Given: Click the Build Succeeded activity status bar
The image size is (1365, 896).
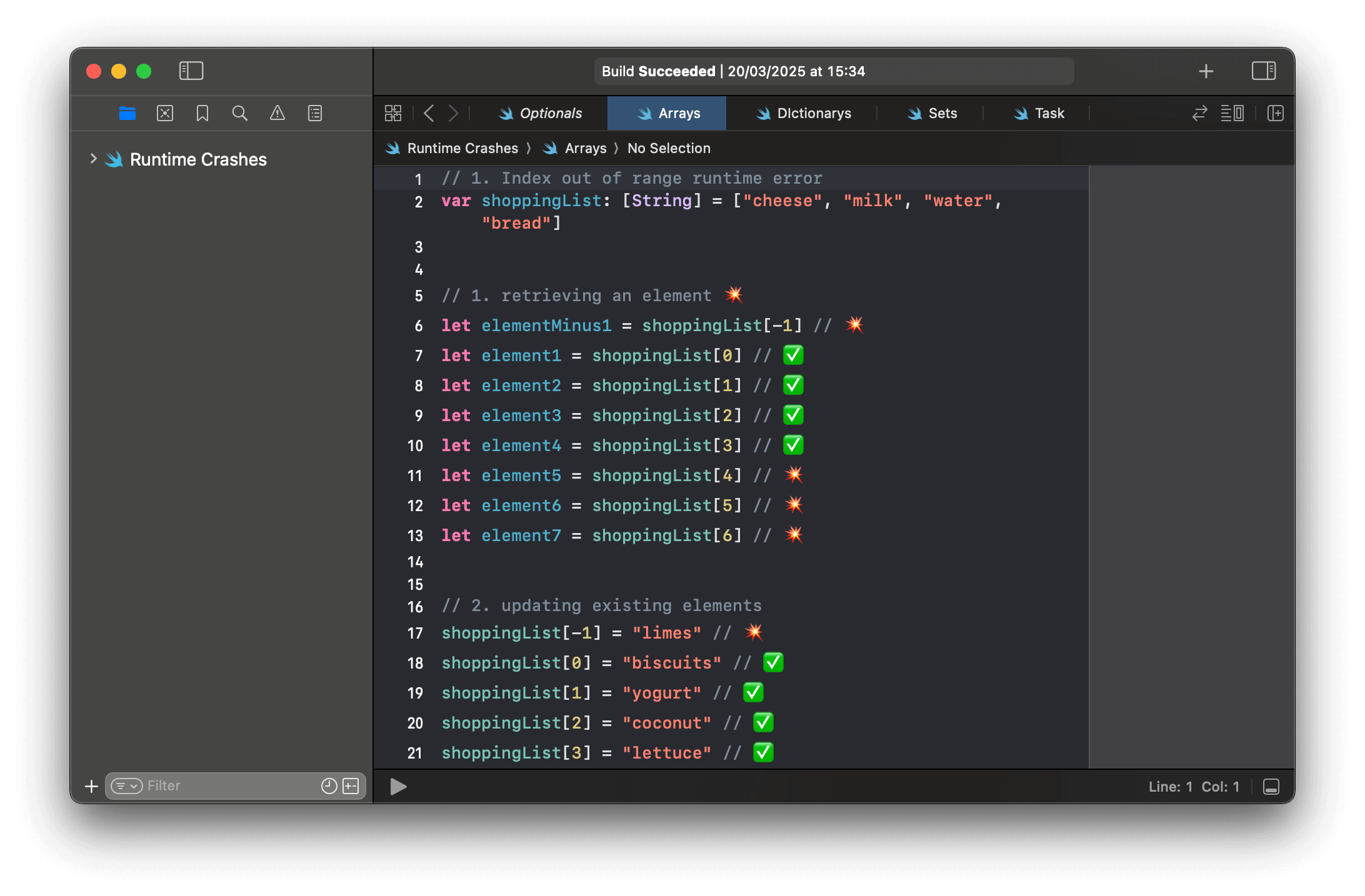Looking at the screenshot, I should click(834, 71).
